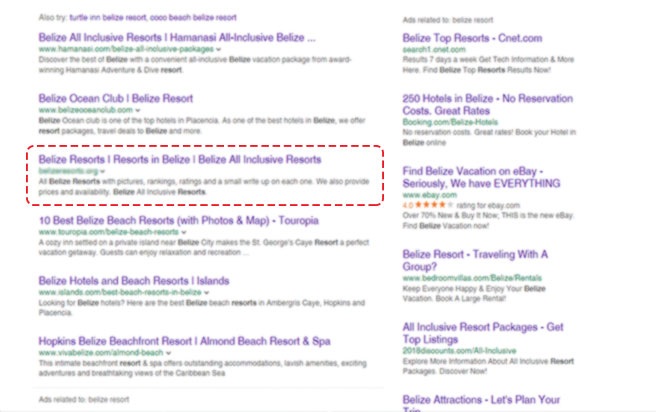Expand dropdown arrow beside belizeoceanclub.com URL

[x=138, y=110]
